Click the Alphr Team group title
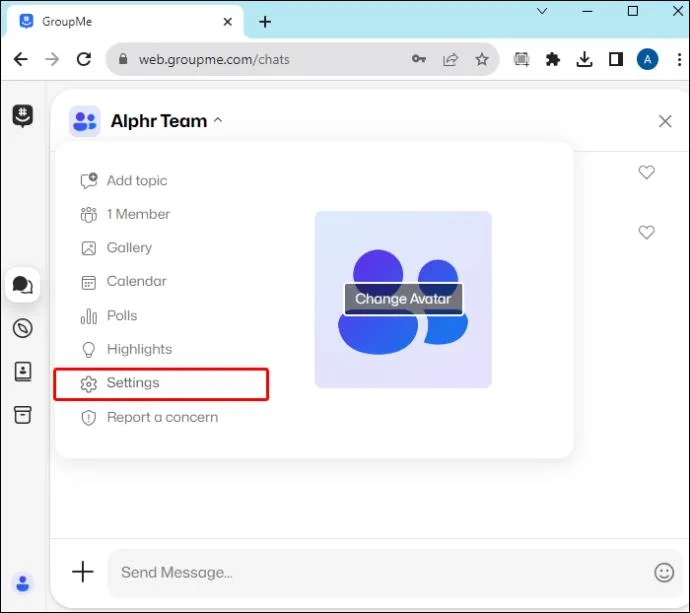690x613 pixels. pyautogui.click(x=159, y=121)
